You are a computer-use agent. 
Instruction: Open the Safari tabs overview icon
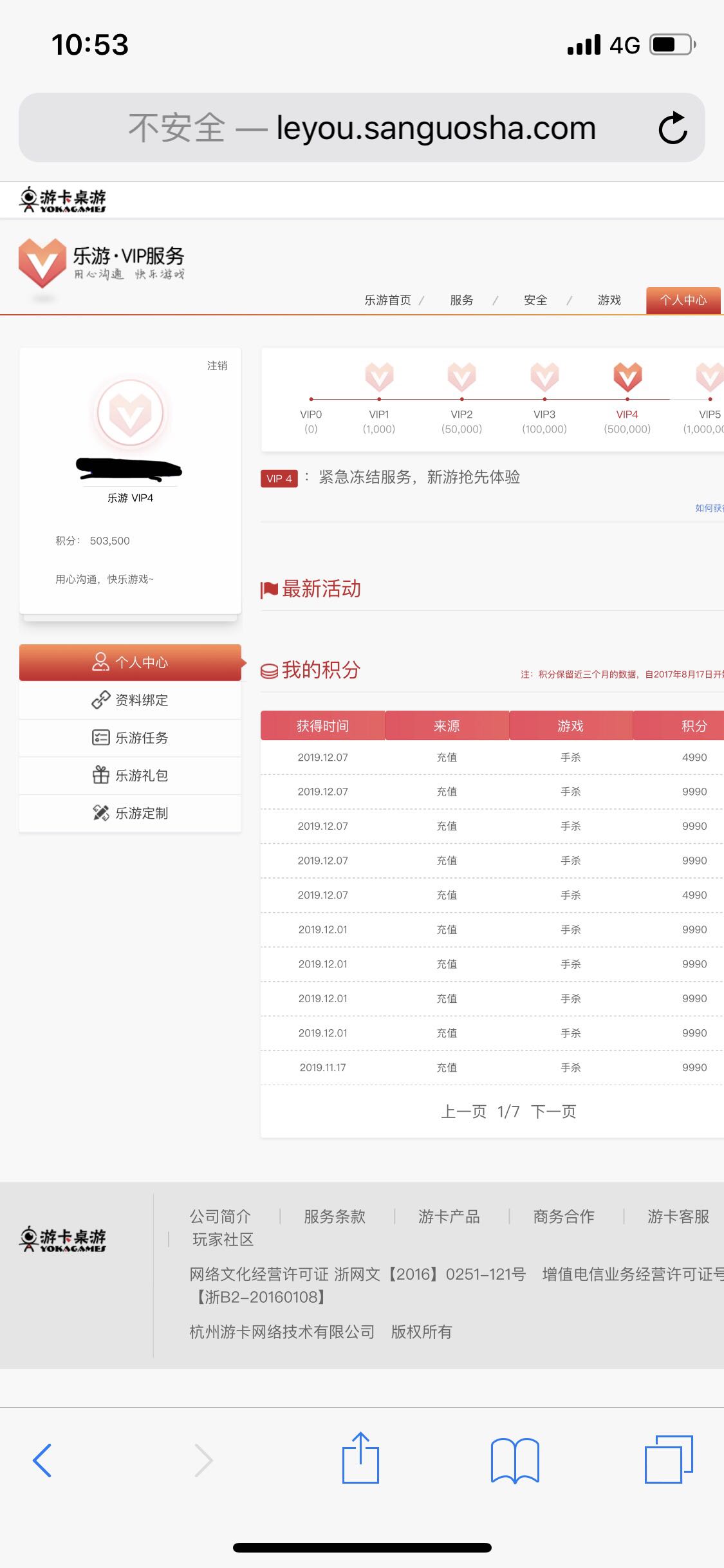click(x=669, y=1459)
